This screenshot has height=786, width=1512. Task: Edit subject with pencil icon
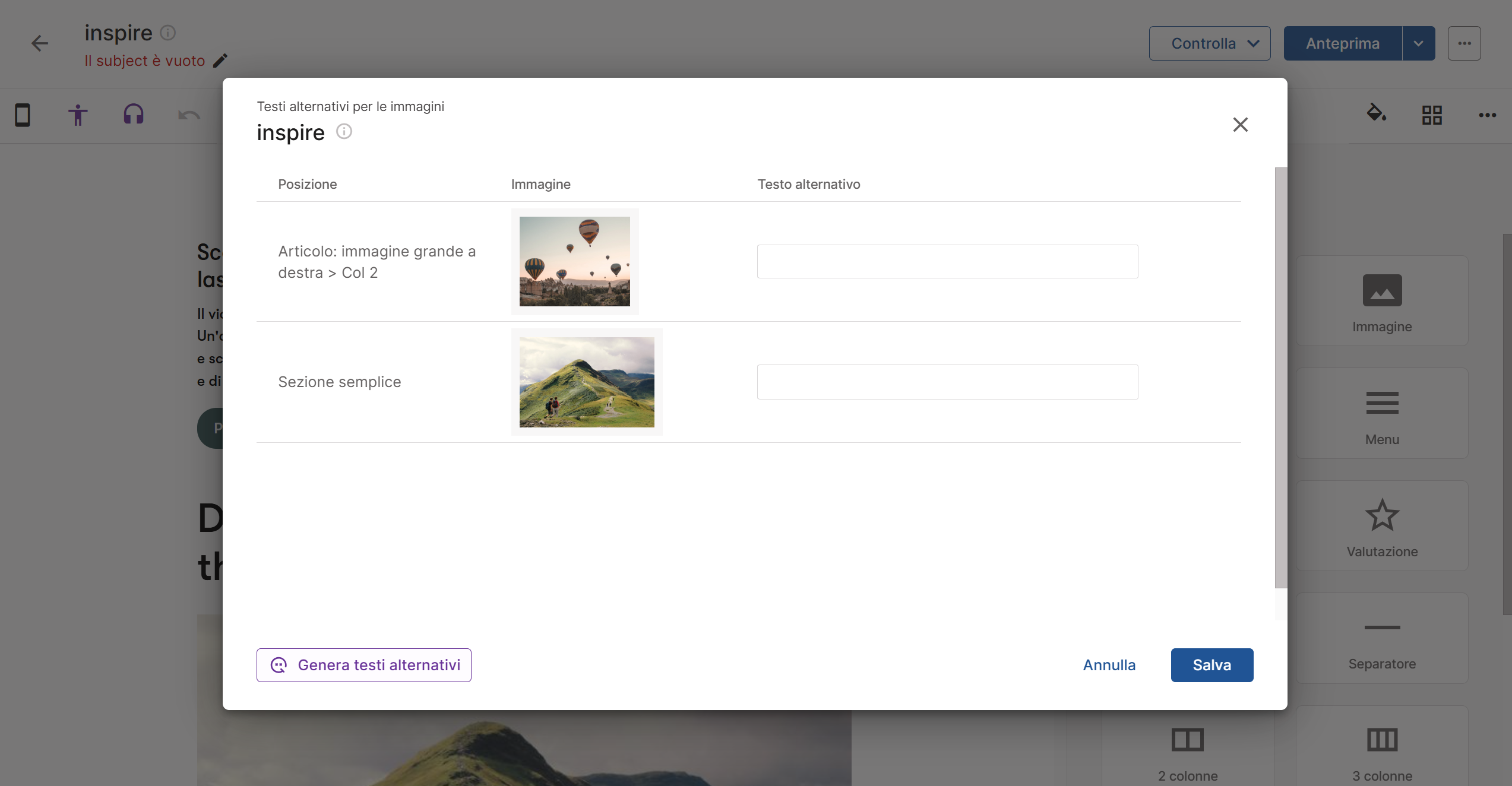pyautogui.click(x=220, y=61)
